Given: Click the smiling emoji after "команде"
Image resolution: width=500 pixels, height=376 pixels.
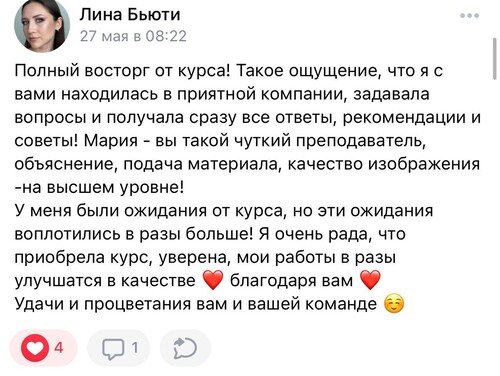Looking at the screenshot, I should pos(394,304).
